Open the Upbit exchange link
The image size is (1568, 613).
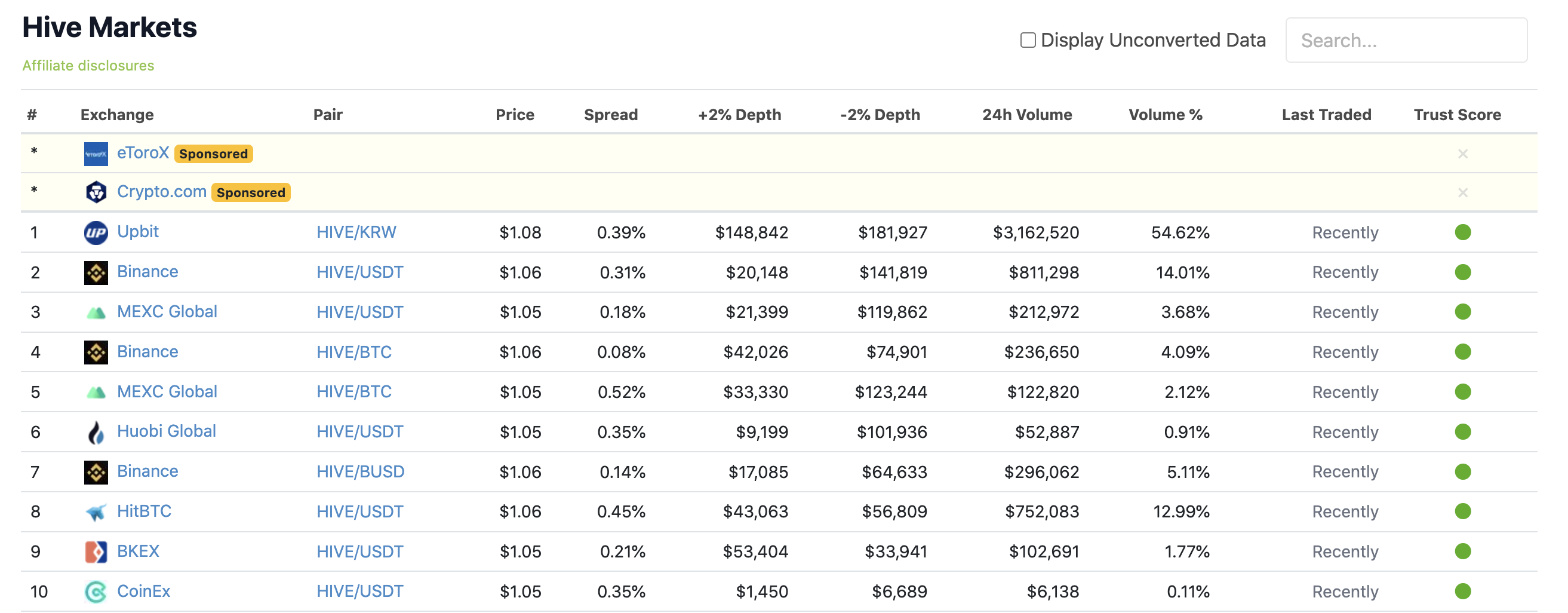137,232
